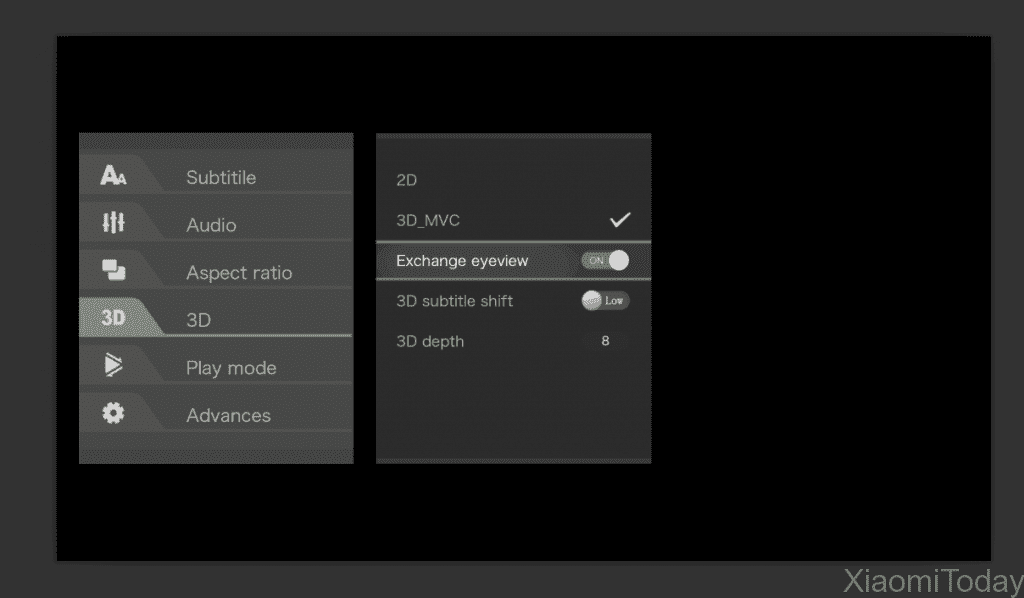Go to the Play mode menu entry
The width and height of the screenshot is (1024, 598).
(231, 368)
